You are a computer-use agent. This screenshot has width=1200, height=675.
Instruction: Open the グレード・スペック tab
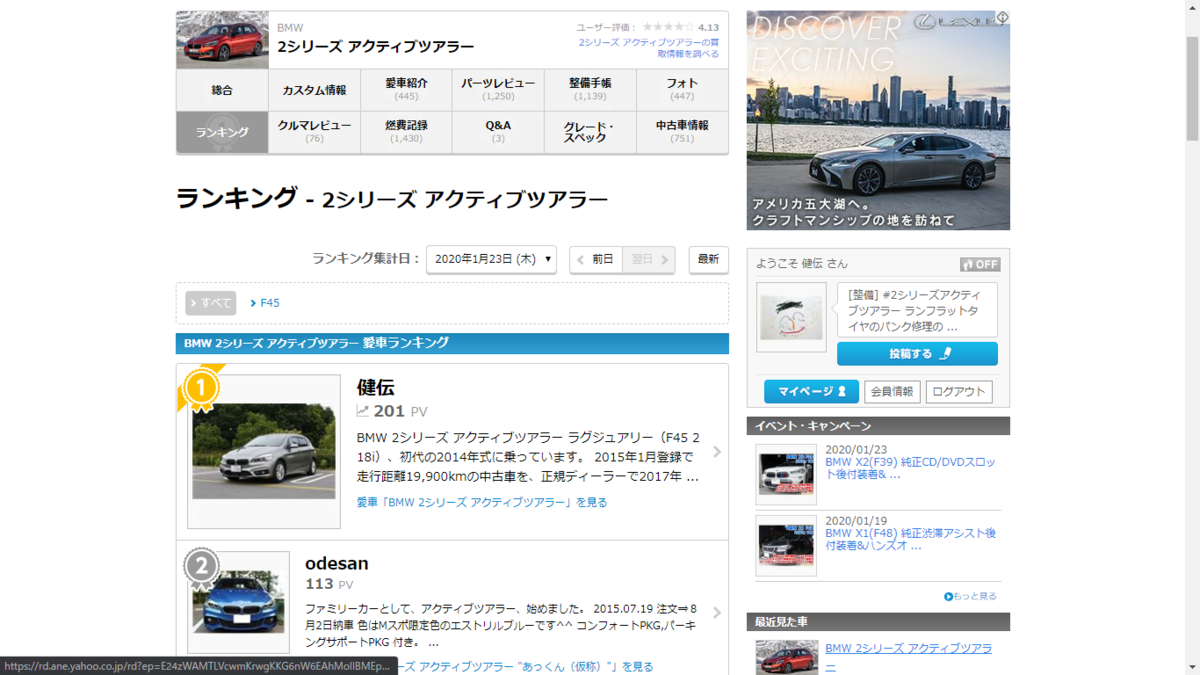click(590, 132)
